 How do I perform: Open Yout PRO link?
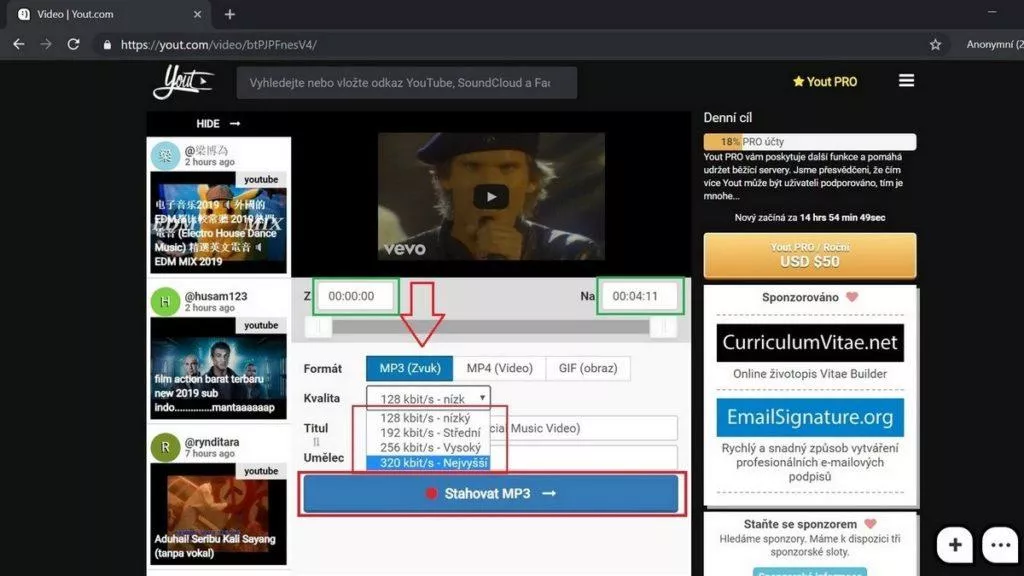tap(825, 82)
